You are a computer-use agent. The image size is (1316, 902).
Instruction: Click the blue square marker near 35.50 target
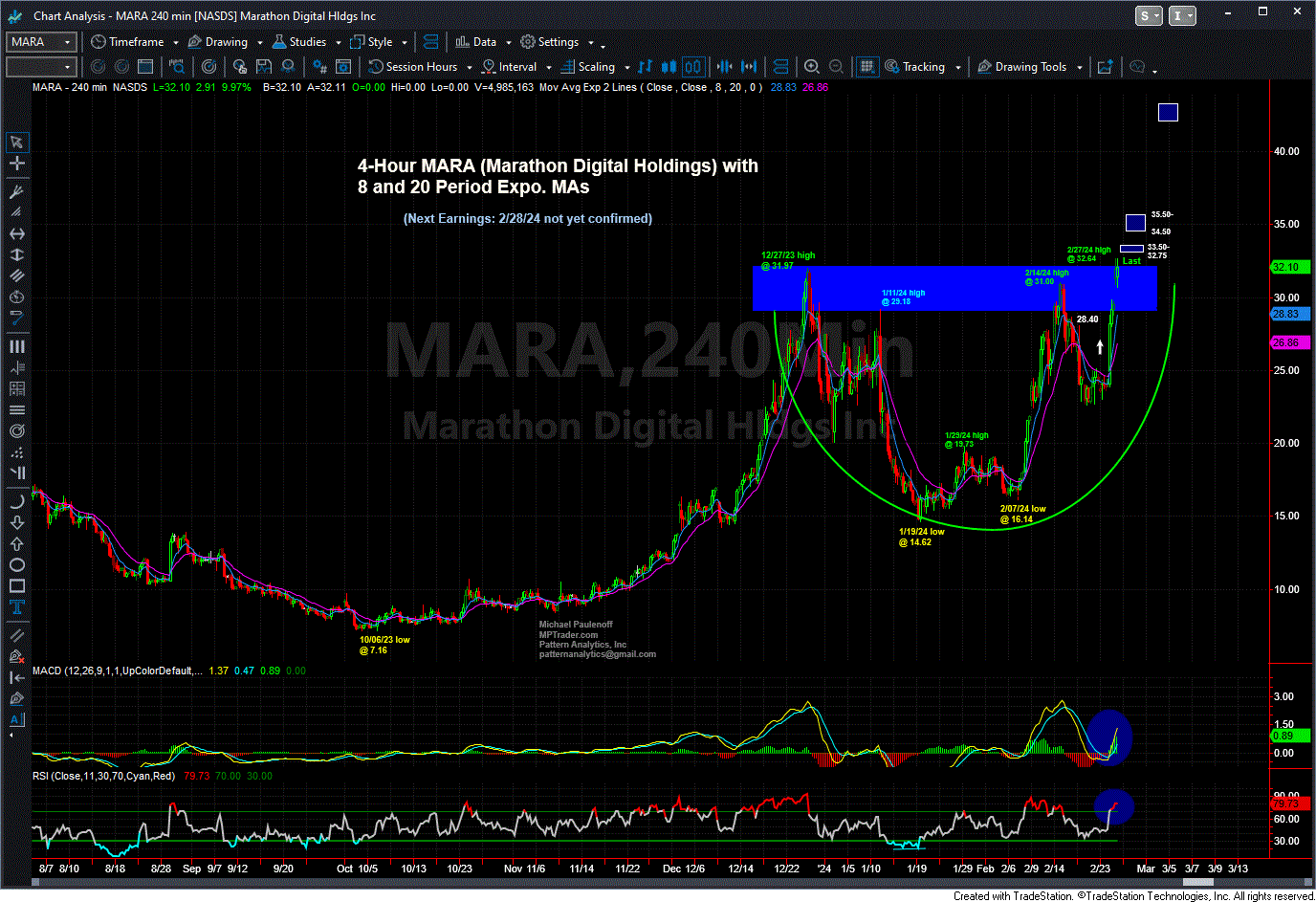tap(1135, 223)
